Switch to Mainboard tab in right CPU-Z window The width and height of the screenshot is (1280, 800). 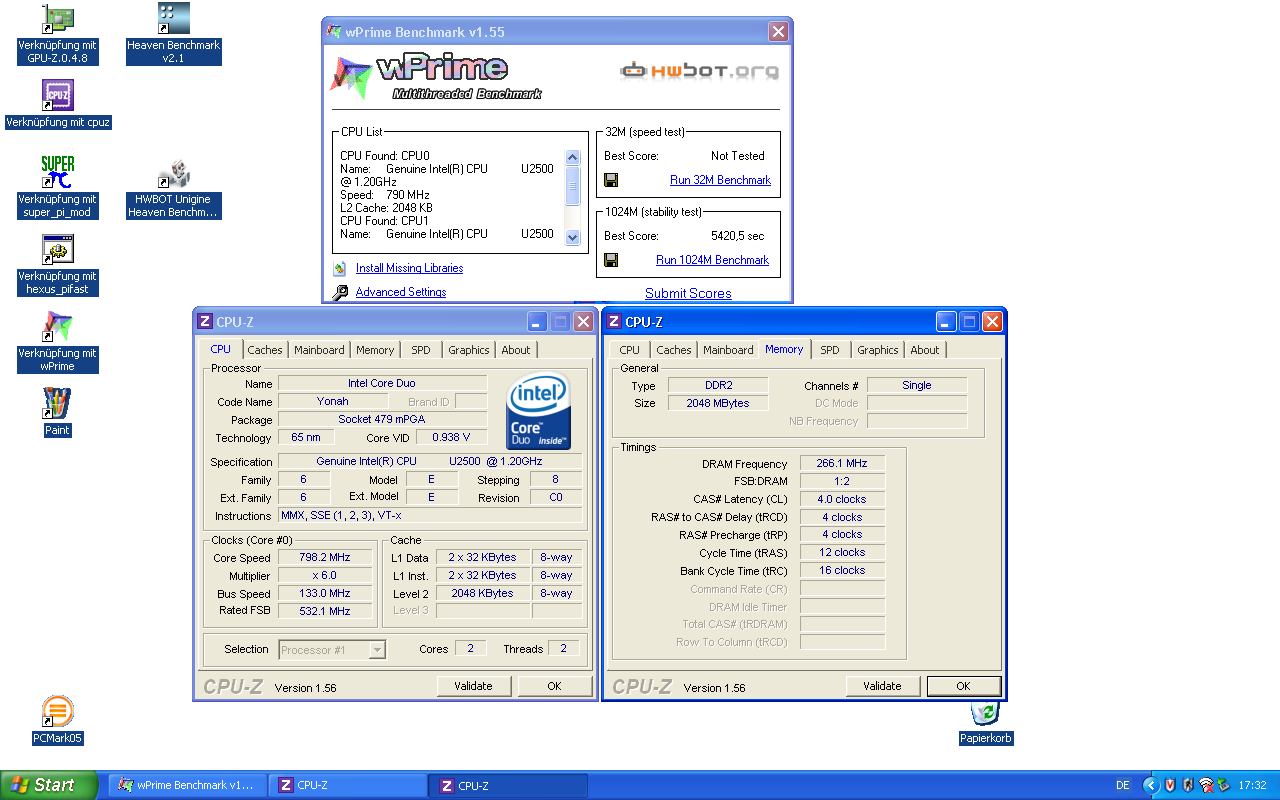click(728, 350)
